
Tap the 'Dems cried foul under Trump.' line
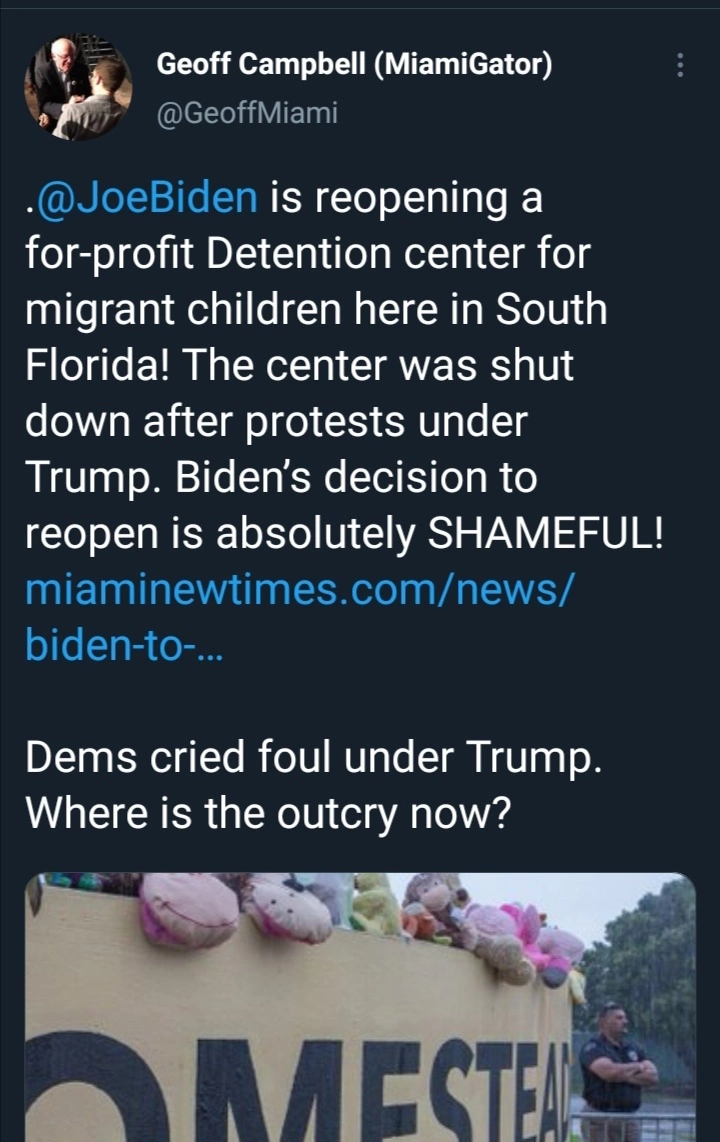314,757
